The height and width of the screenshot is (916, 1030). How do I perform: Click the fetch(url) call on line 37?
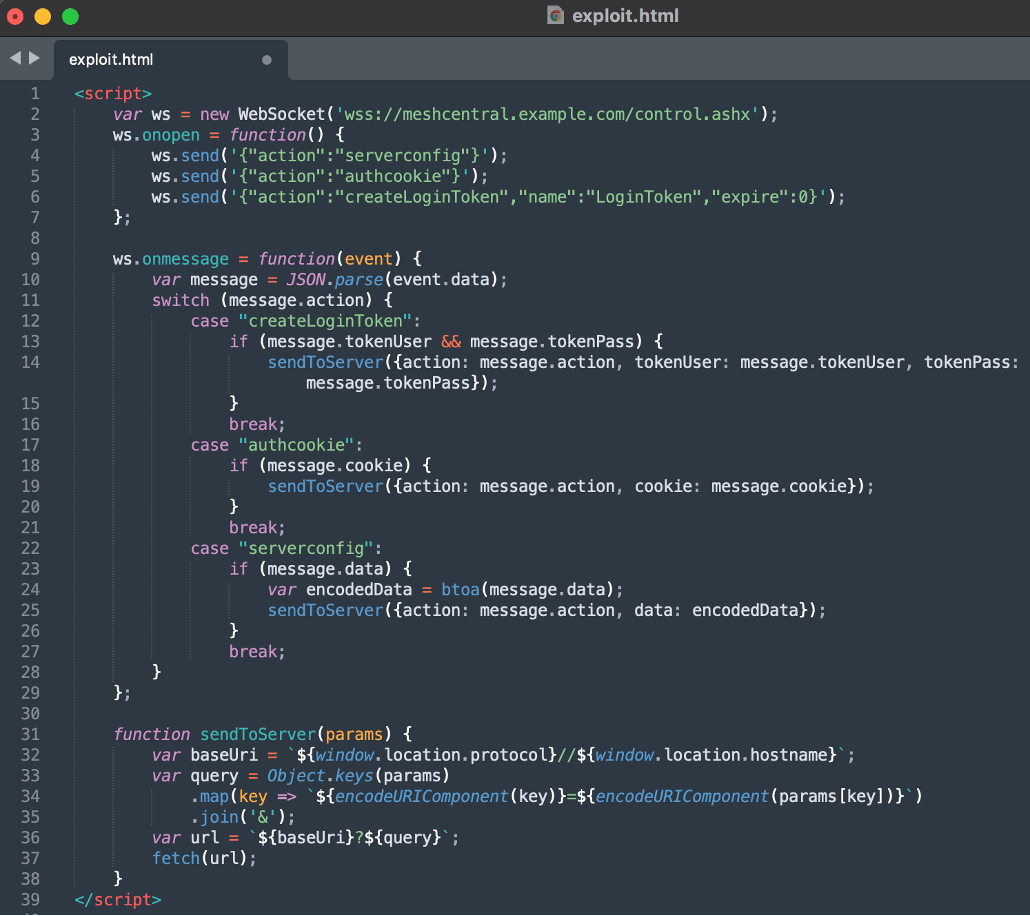point(204,859)
